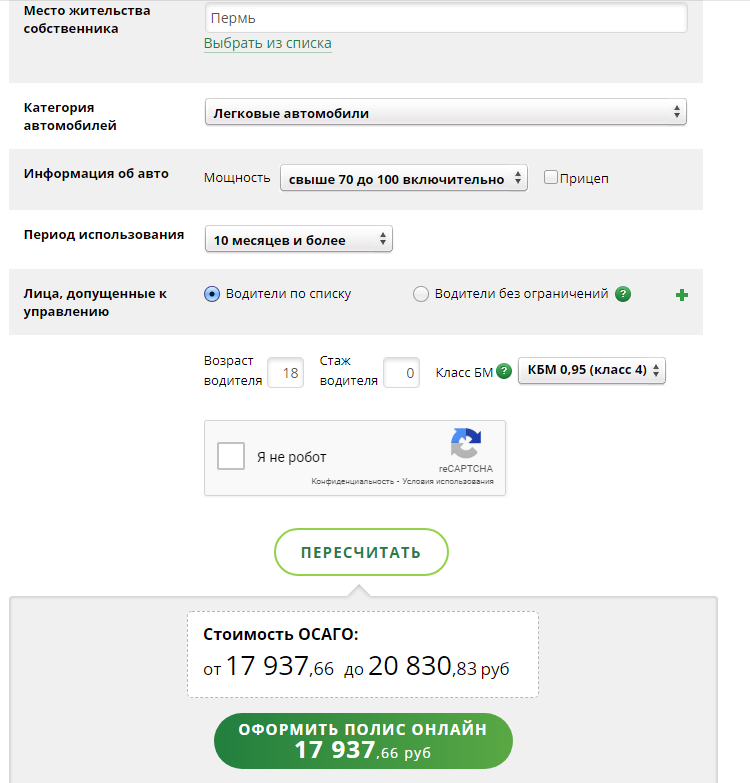Screen dimensions: 750x783
Task: Open help icon next to Водители без ограничений
Action: point(623,294)
